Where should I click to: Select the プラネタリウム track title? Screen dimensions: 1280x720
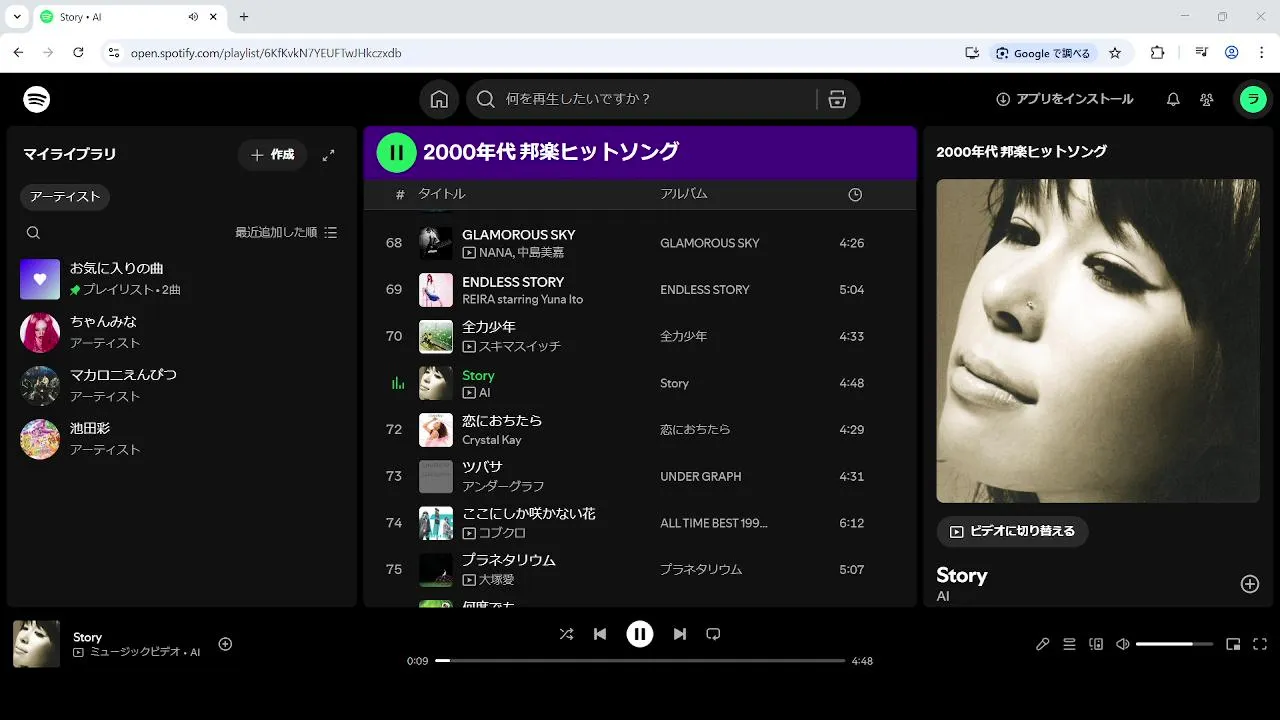pyautogui.click(x=509, y=560)
